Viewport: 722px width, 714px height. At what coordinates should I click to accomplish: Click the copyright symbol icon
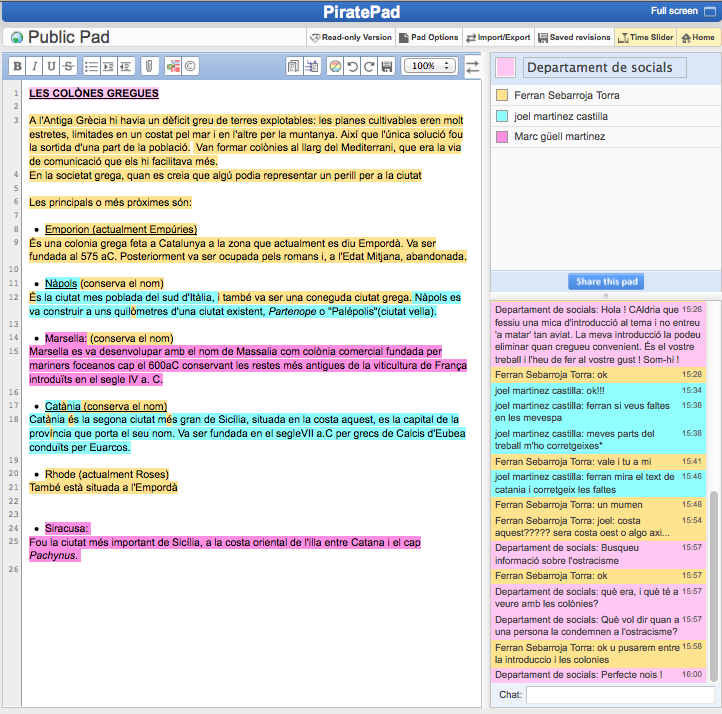(190, 67)
